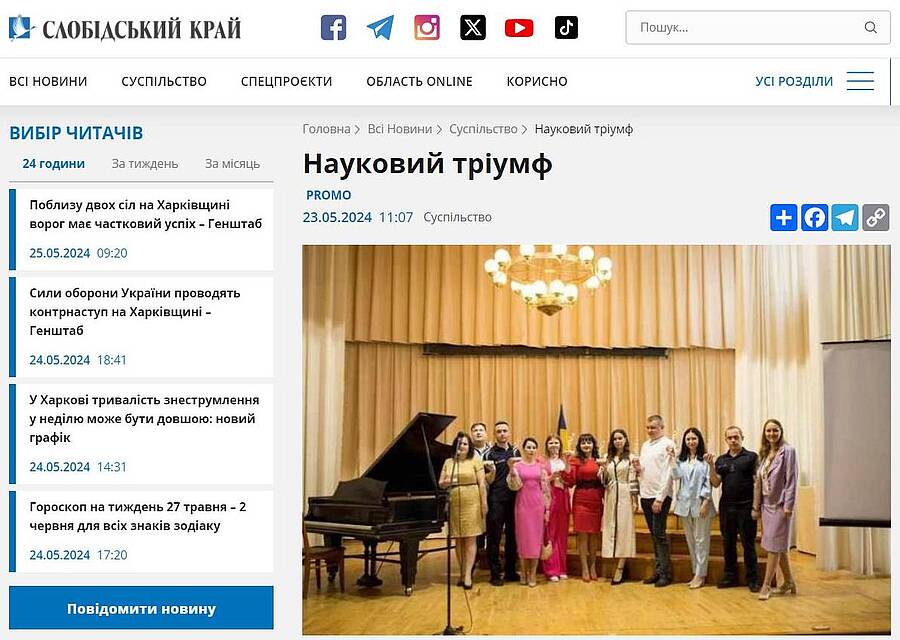Open СПЕЦПРОЄКТИ menu item
This screenshot has height=640, width=900.
point(286,82)
